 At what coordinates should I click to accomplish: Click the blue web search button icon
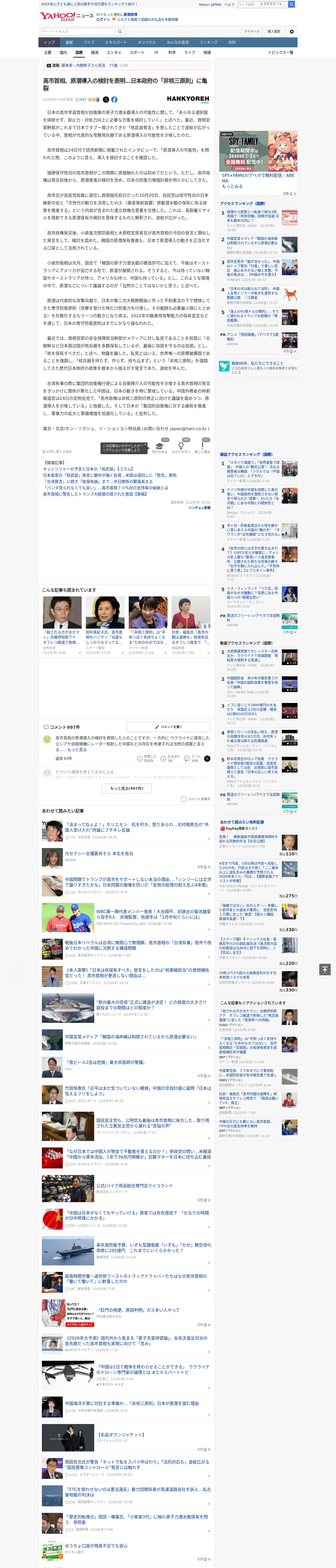pyautogui.click(x=292, y=4)
